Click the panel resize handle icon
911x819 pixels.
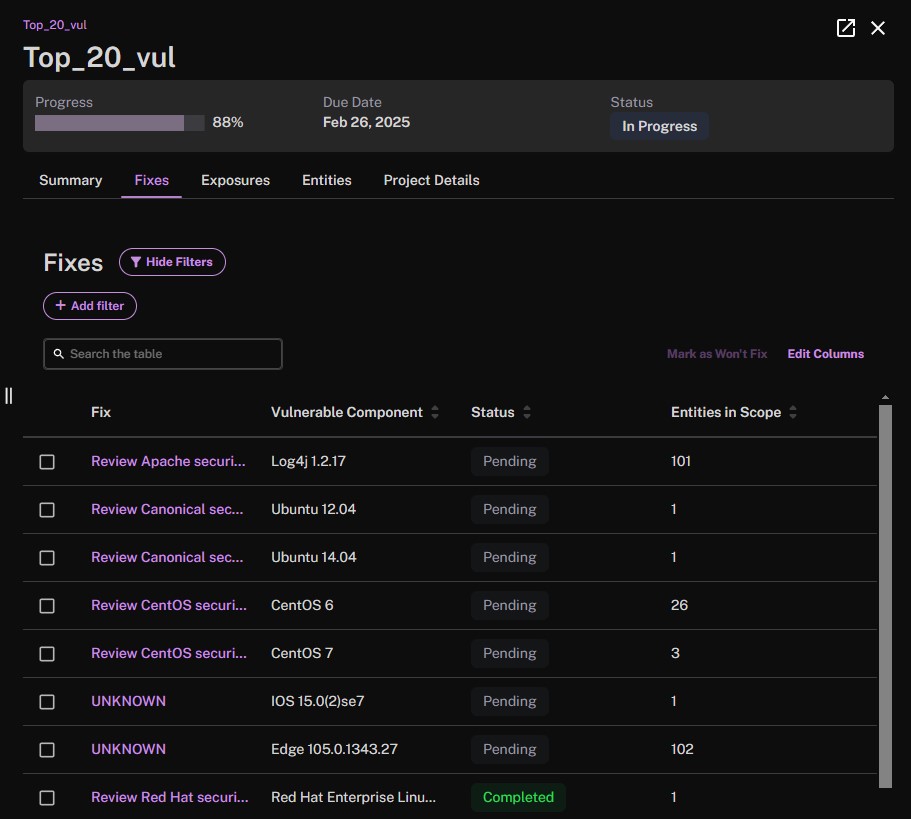tap(9, 396)
